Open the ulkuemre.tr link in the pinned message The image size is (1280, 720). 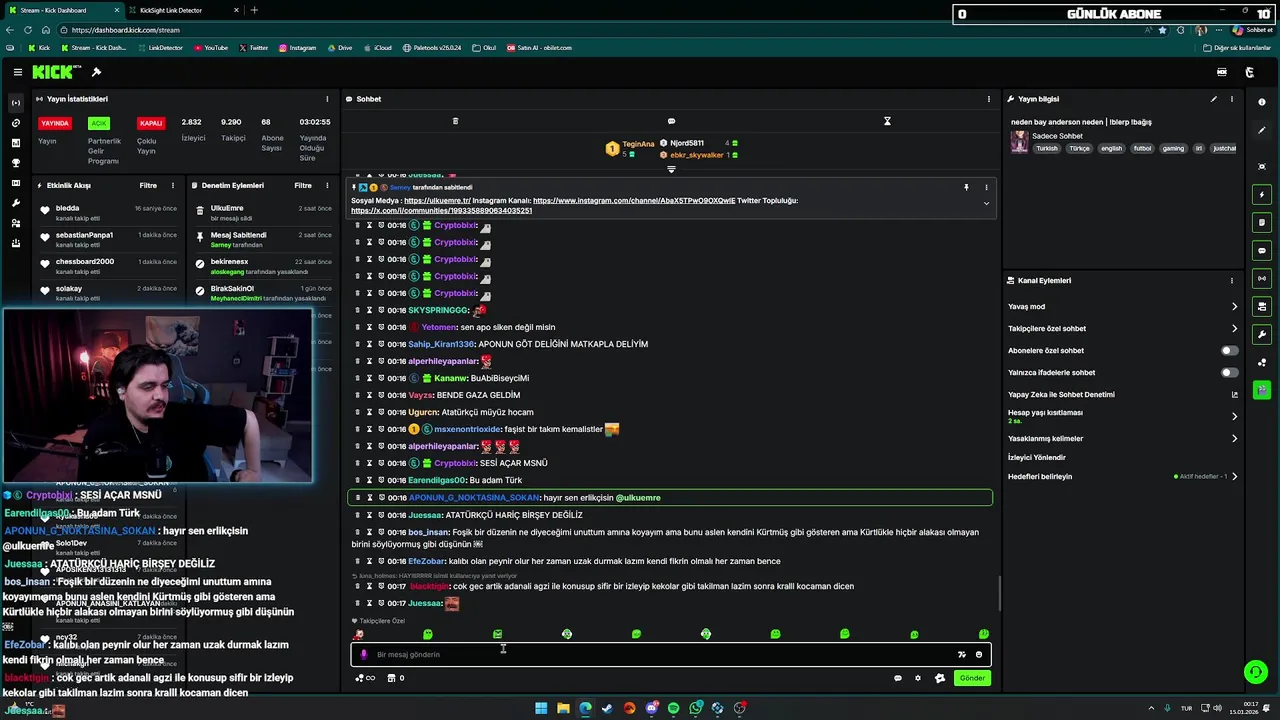(437, 201)
